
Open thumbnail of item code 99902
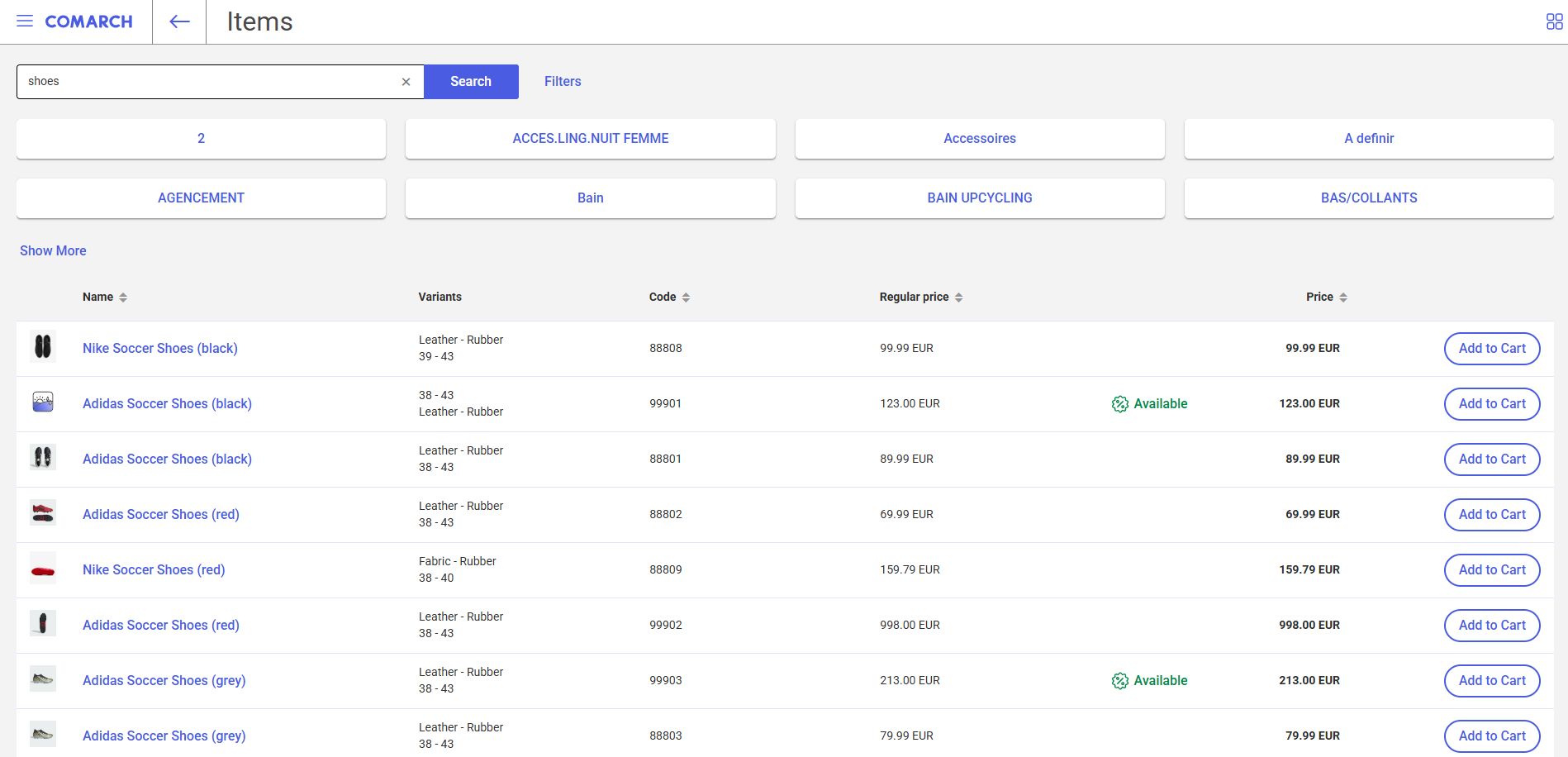click(43, 623)
